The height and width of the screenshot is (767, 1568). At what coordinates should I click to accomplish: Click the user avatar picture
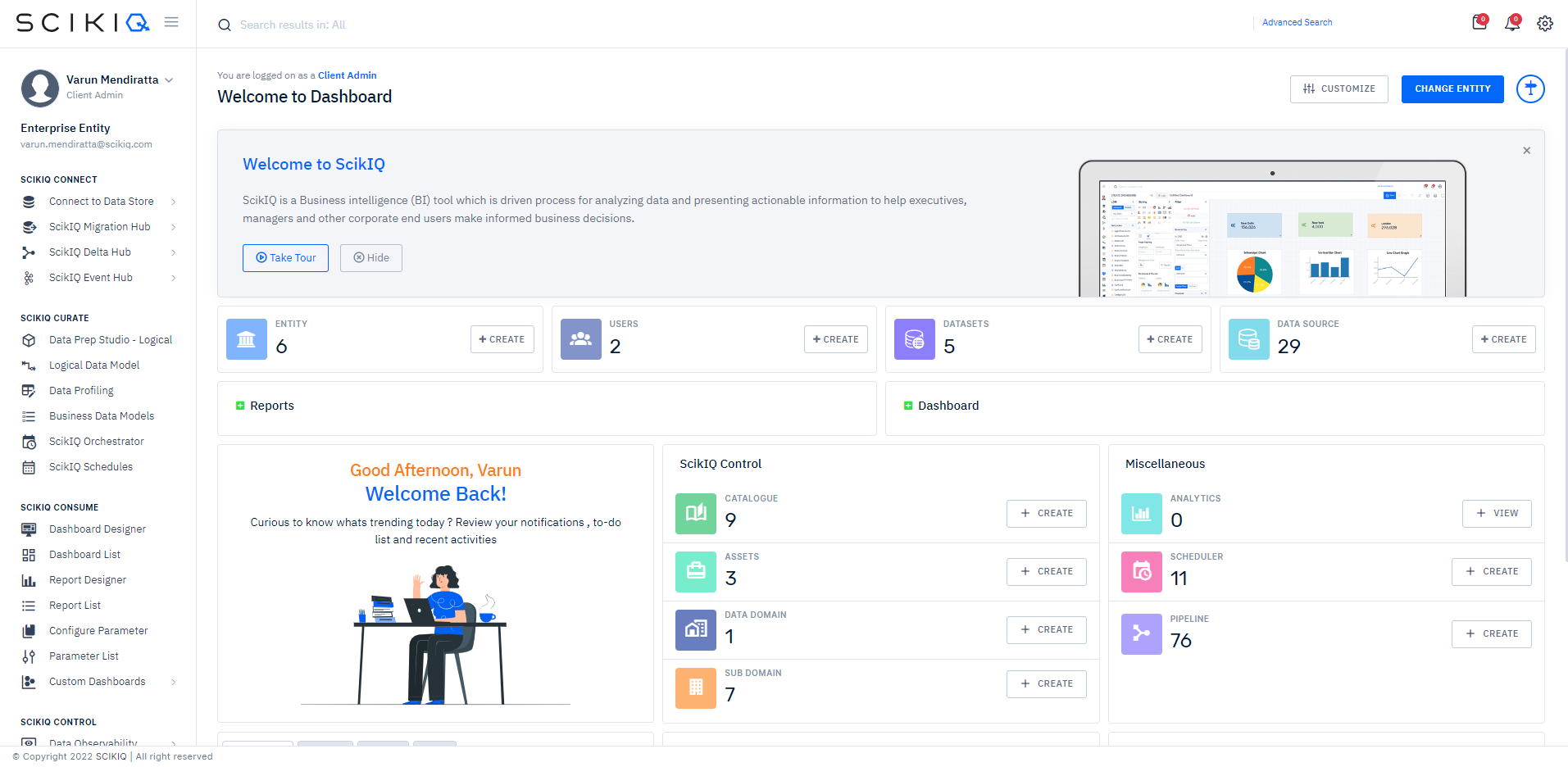click(x=40, y=88)
